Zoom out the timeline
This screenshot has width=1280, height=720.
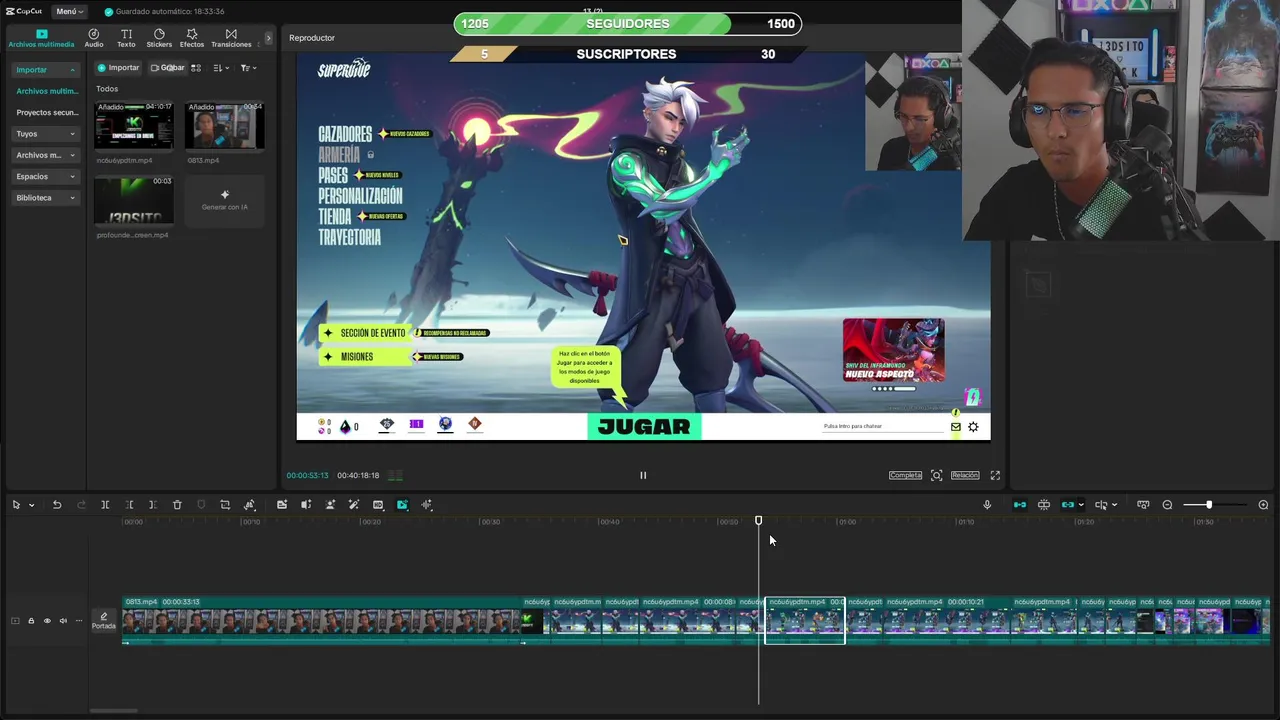1167,505
